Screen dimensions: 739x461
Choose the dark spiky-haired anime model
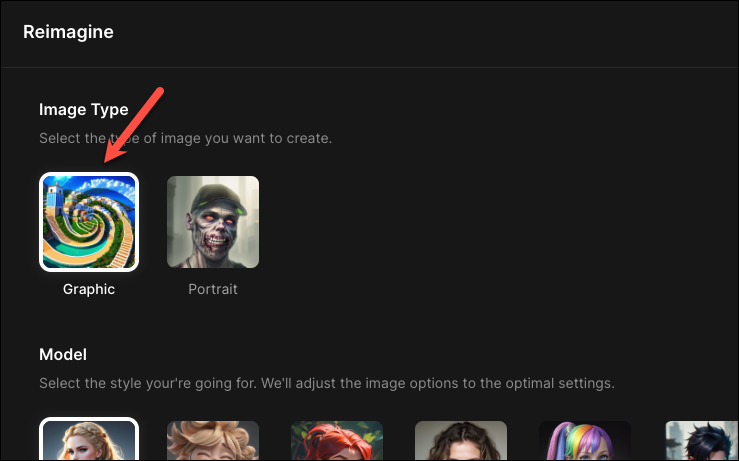click(x=702, y=441)
